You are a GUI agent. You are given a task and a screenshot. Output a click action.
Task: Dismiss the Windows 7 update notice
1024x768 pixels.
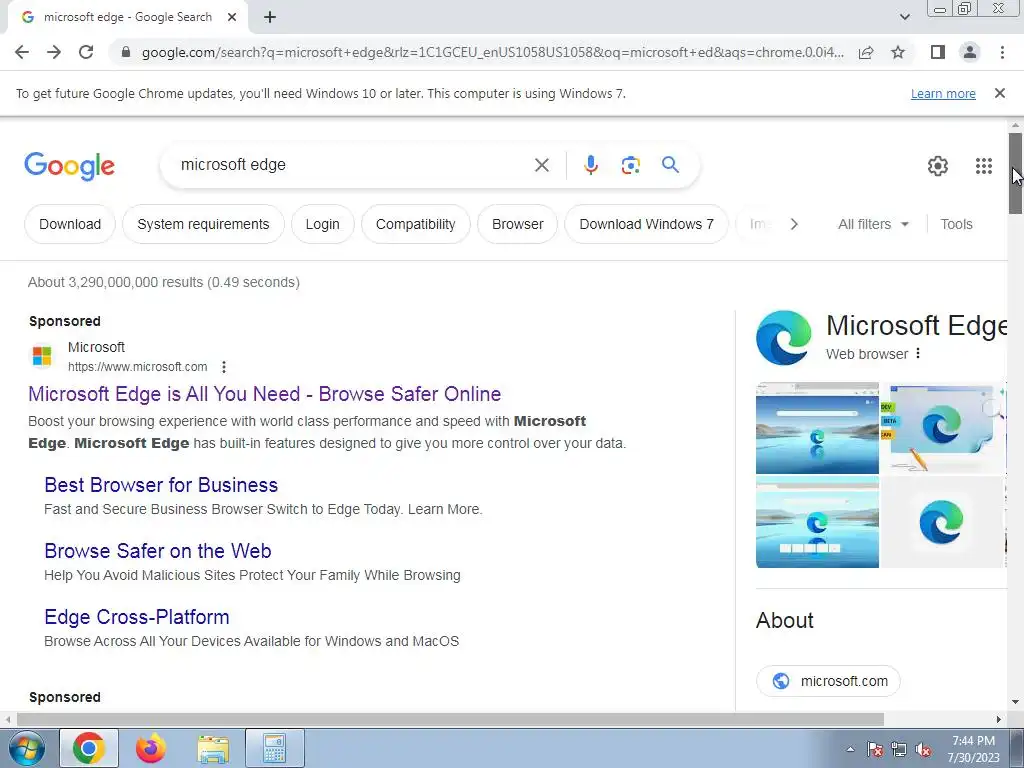tap(999, 93)
